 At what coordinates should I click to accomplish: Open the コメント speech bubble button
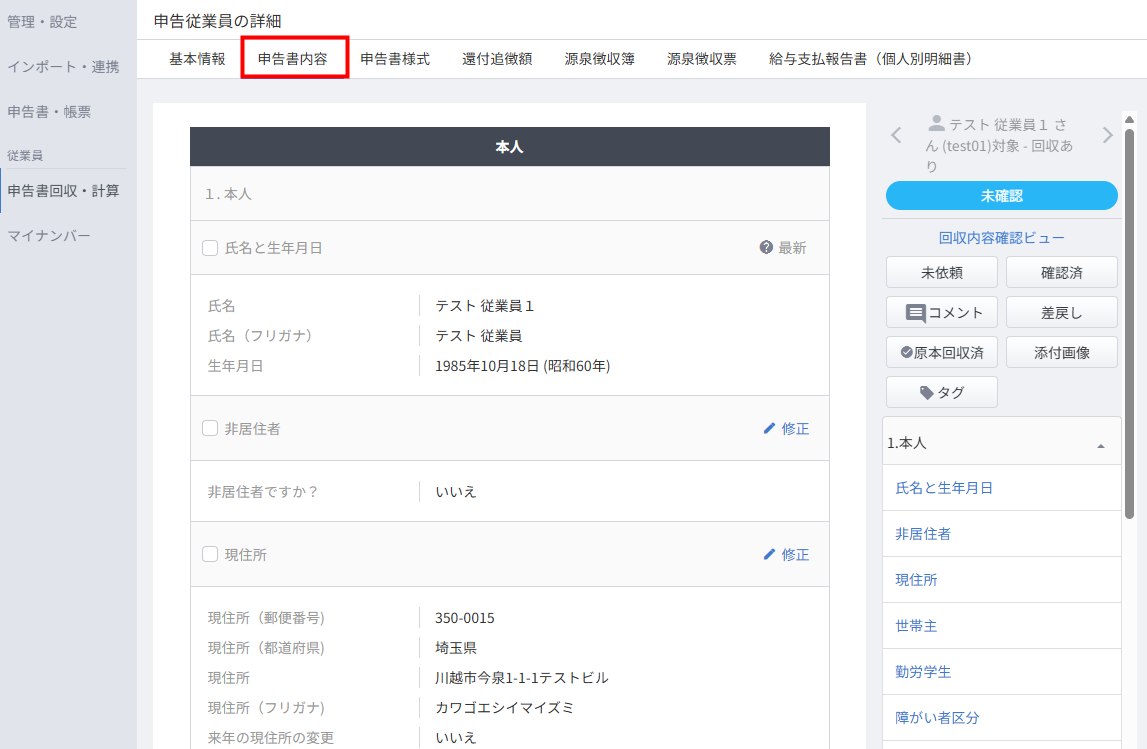[x=941, y=312]
